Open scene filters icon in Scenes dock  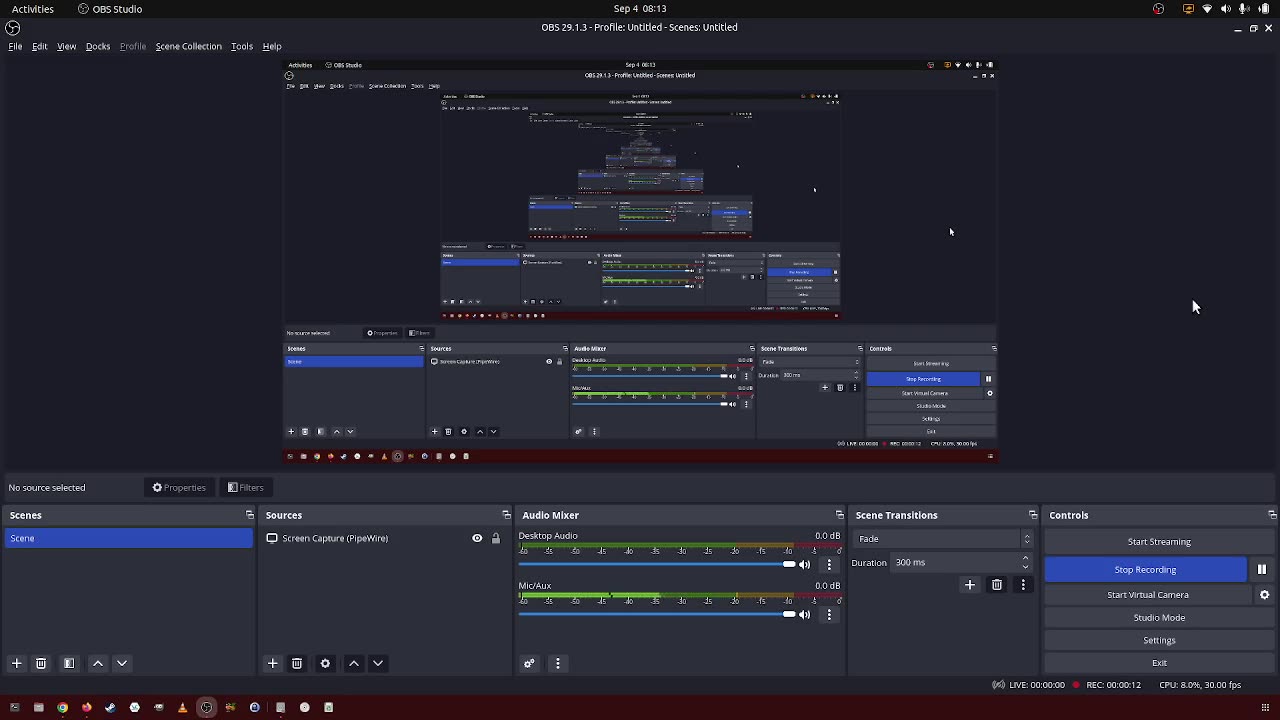coord(69,663)
